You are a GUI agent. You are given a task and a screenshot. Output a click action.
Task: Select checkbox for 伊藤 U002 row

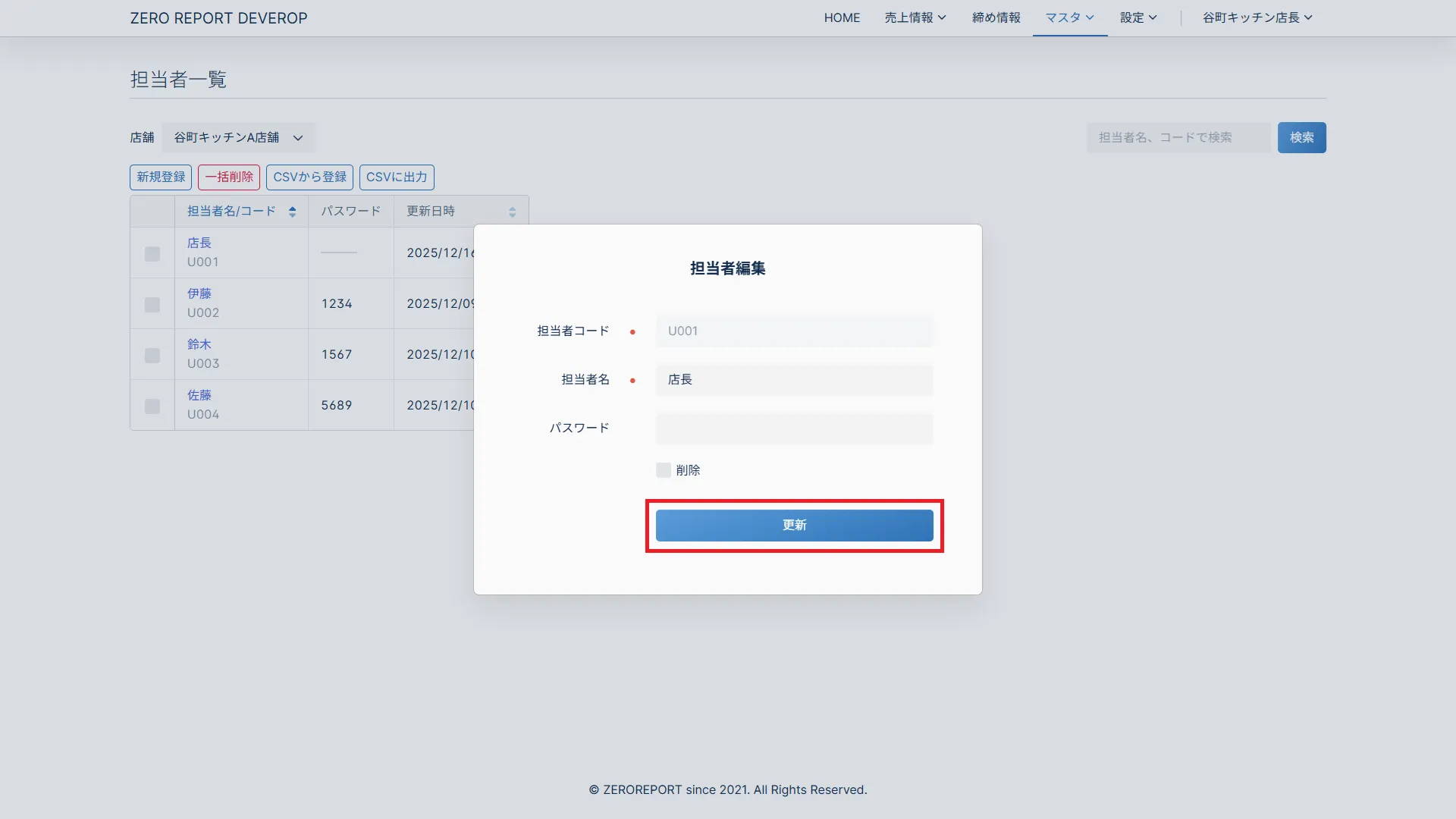click(152, 304)
